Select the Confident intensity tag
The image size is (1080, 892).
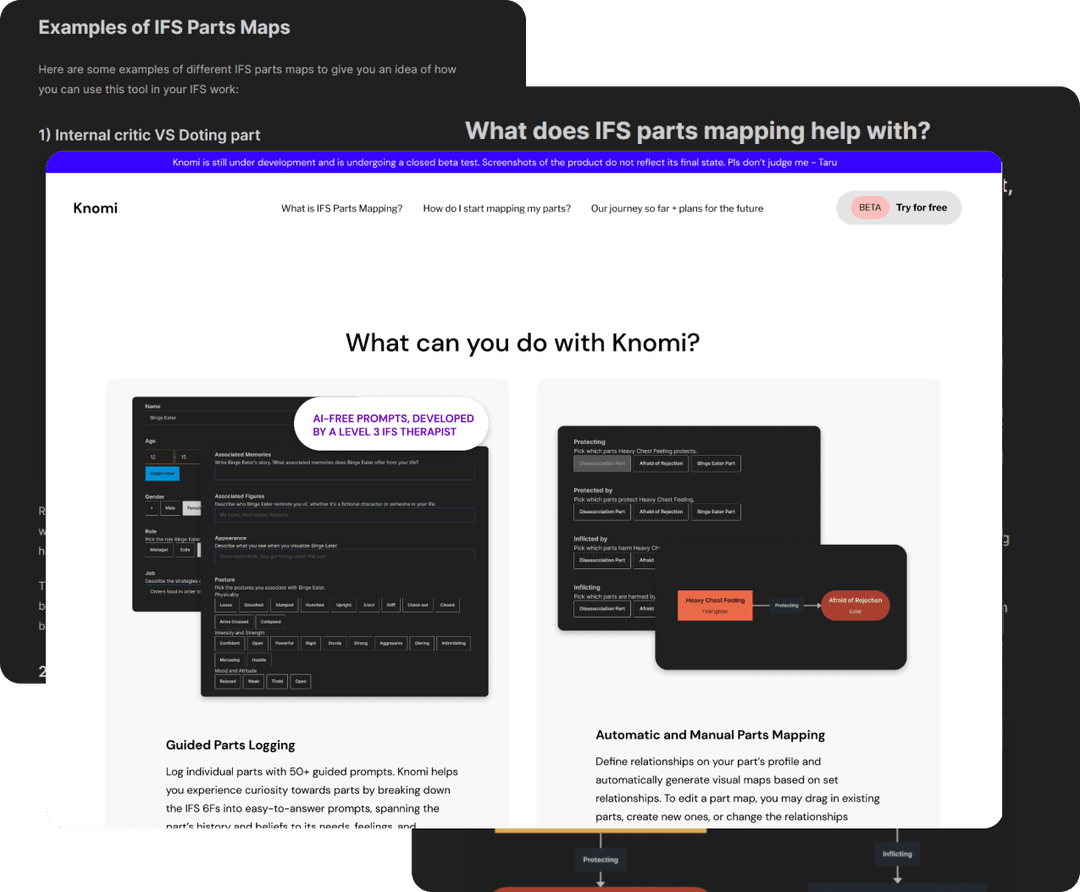[x=229, y=643]
